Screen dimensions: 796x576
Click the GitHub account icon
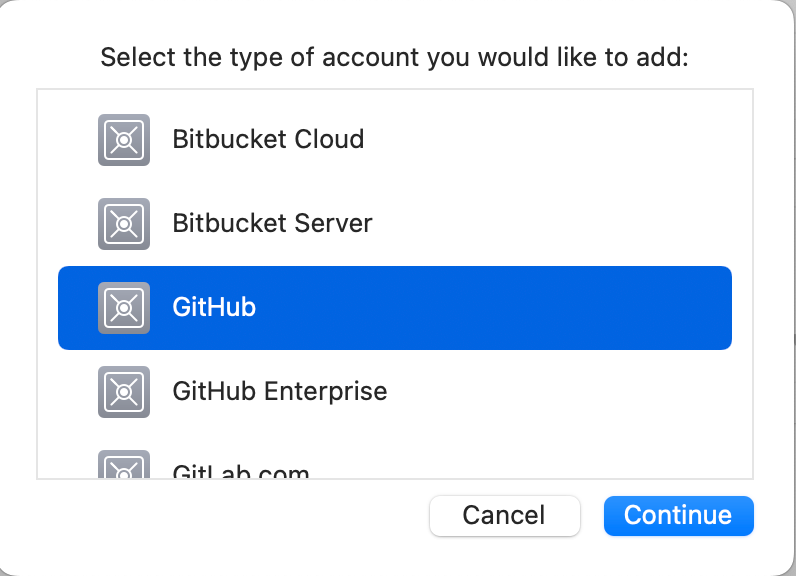point(124,307)
